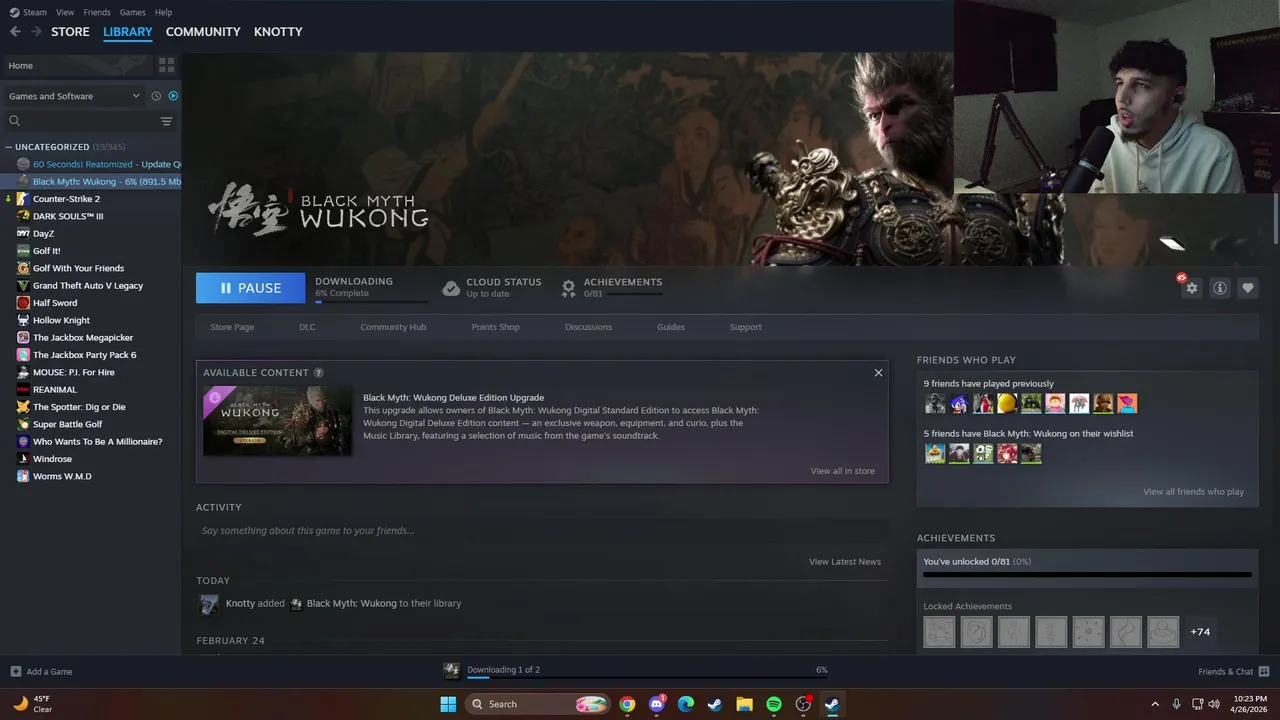Click the activity post text field
This screenshot has height=720, width=1280.
542,531
